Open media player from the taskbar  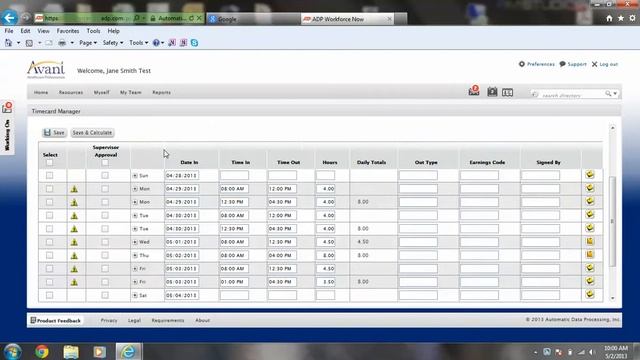click(99, 351)
